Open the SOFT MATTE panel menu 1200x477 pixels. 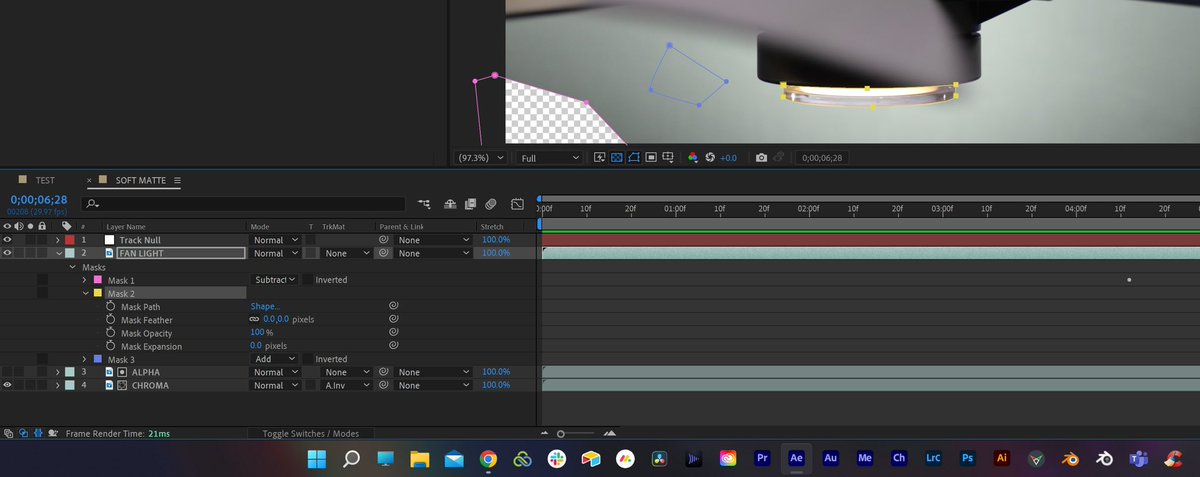click(x=177, y=180)
